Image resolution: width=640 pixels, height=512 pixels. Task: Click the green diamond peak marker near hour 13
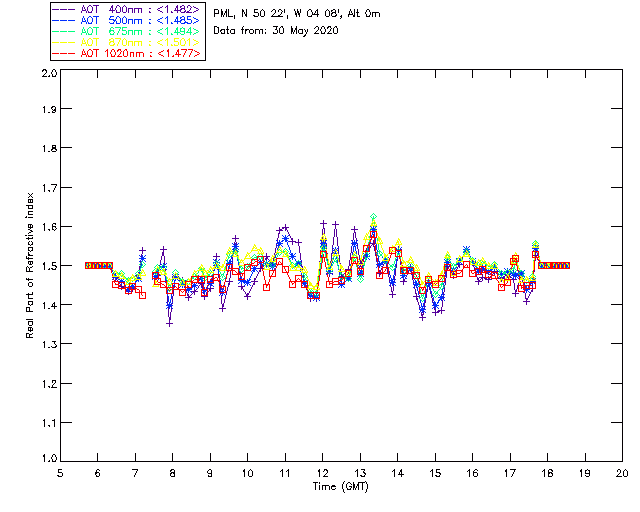pyautogui.click(x=373, y=217)
